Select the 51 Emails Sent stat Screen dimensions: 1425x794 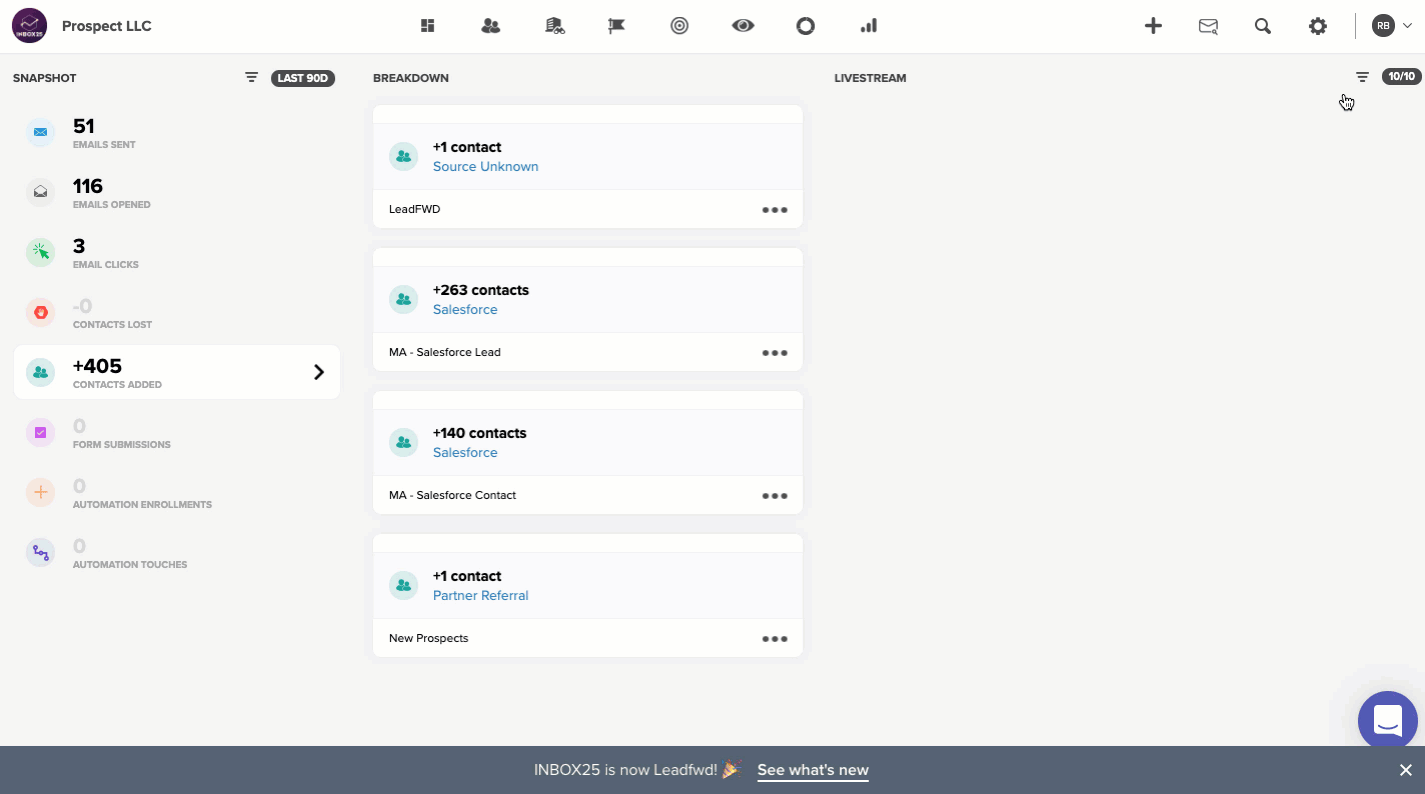pos(177,132)
